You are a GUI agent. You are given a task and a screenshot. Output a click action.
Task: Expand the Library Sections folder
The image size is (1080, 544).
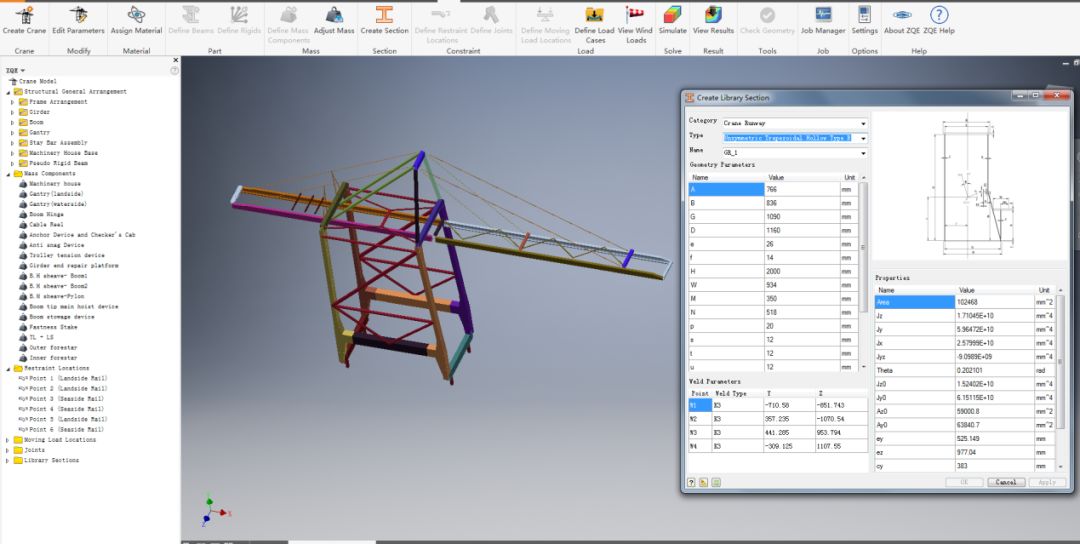tap(7, 460)
